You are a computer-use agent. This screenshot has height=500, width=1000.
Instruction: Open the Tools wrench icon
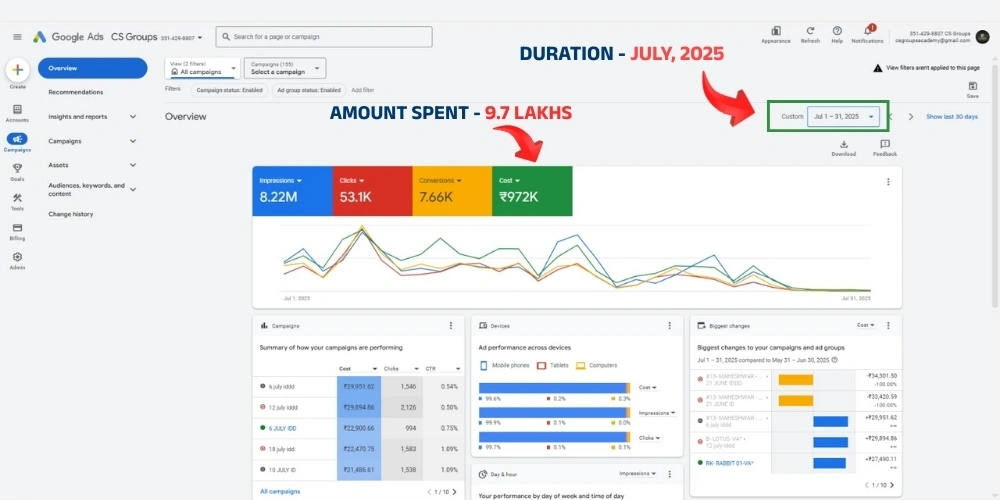pos(17,197)
